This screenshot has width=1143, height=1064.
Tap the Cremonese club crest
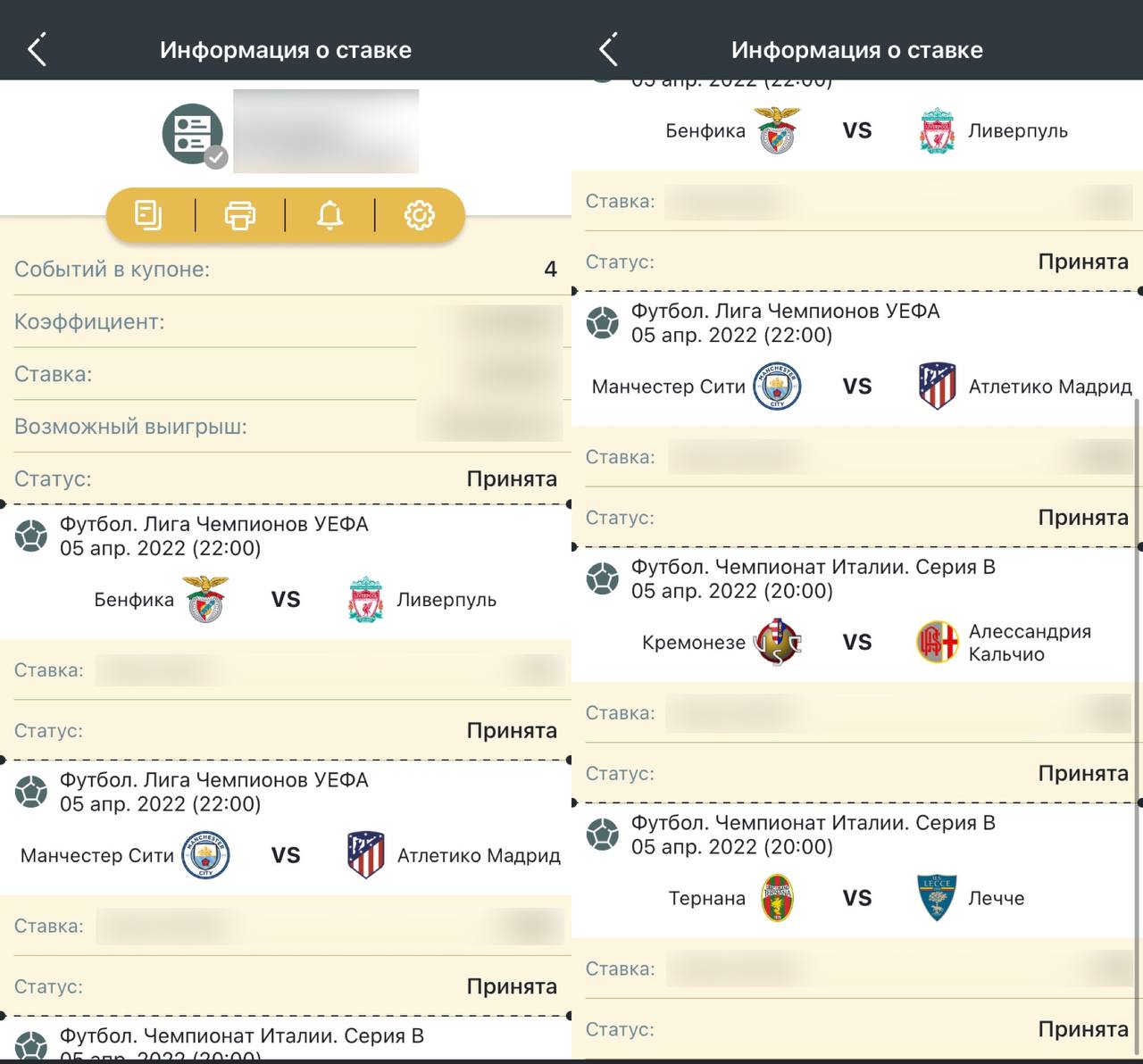coord(778,642)
